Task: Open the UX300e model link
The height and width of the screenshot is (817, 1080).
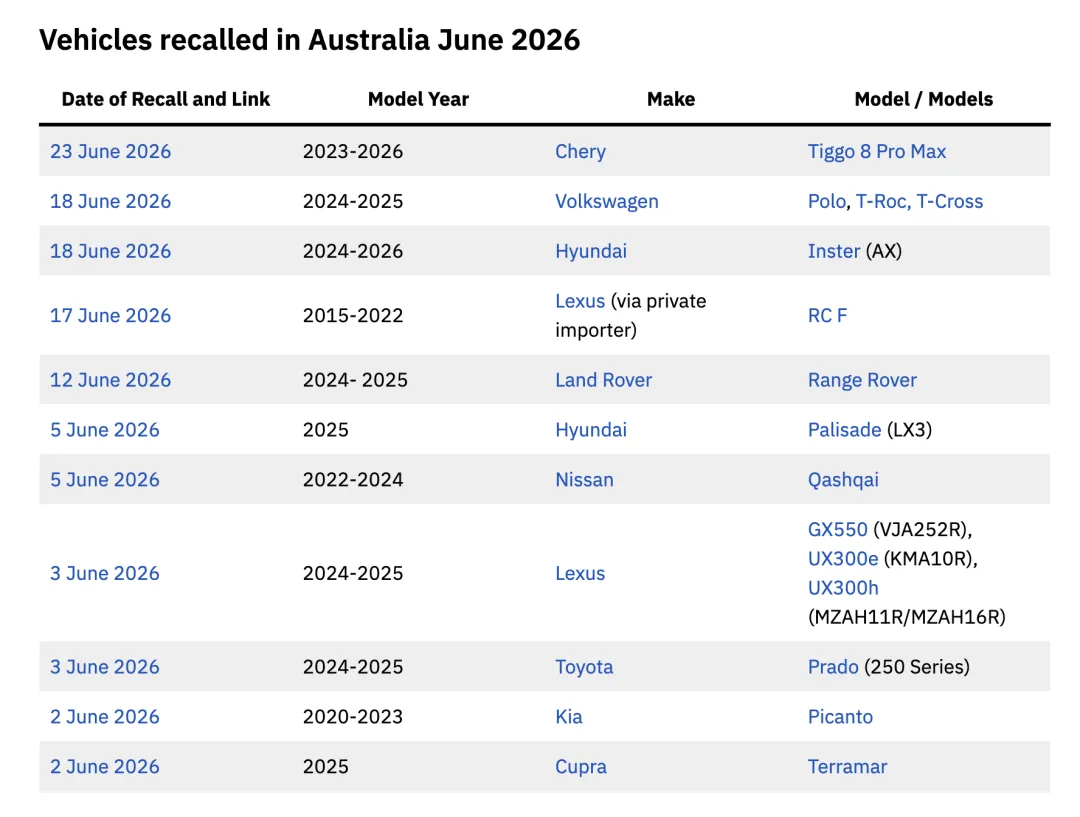Action: [x=843, y=559]
